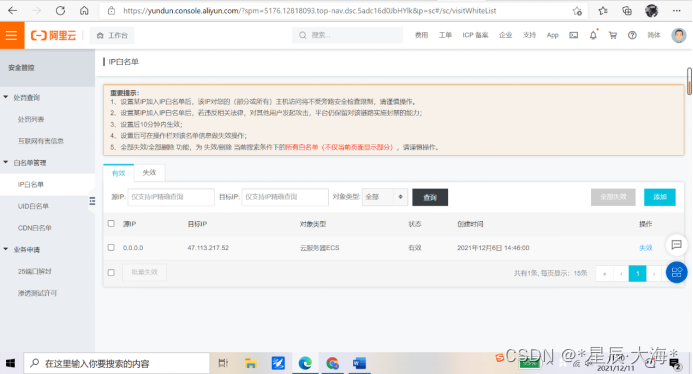
Task: Click the Alibaba Cloud logo
Action: click(53, 35)
